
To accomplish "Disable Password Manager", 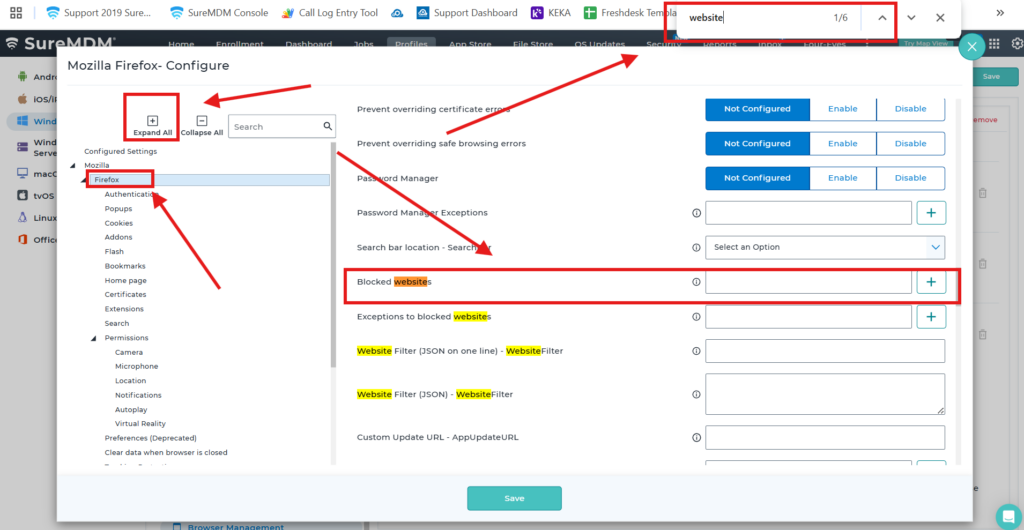I will (x=910, y=178).
